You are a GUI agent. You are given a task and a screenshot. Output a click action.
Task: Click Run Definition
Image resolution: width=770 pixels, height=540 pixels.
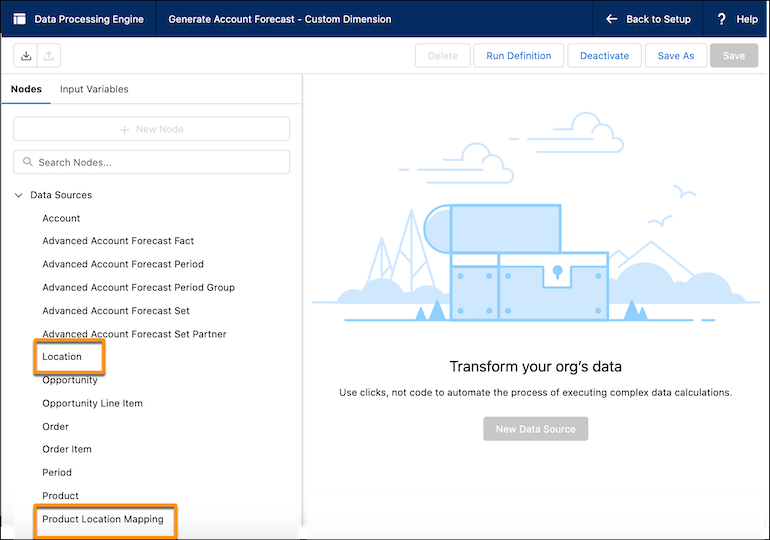(x=519, y=55)
